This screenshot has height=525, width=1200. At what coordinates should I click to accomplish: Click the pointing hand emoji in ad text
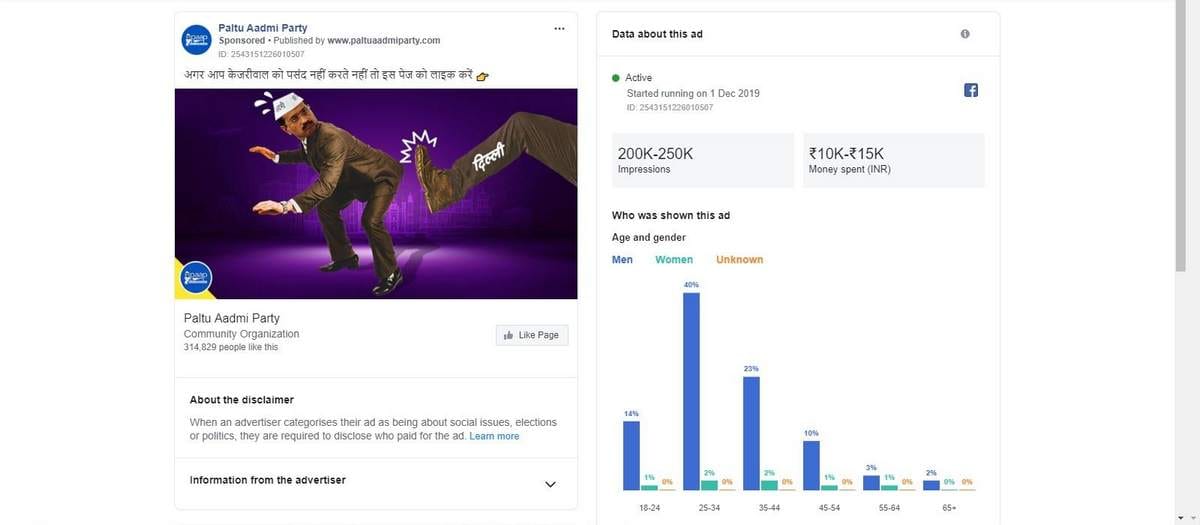pos(482,75)
